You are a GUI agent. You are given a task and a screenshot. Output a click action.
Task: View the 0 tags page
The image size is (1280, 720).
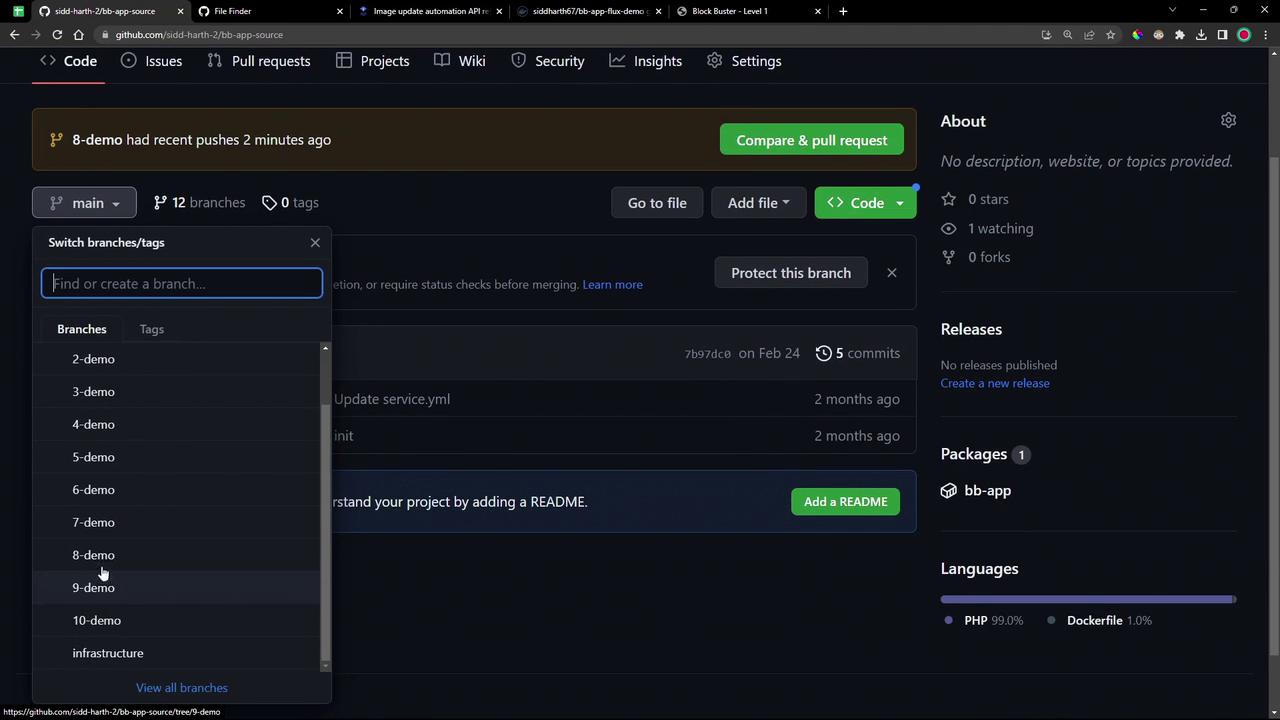(290, 203)
